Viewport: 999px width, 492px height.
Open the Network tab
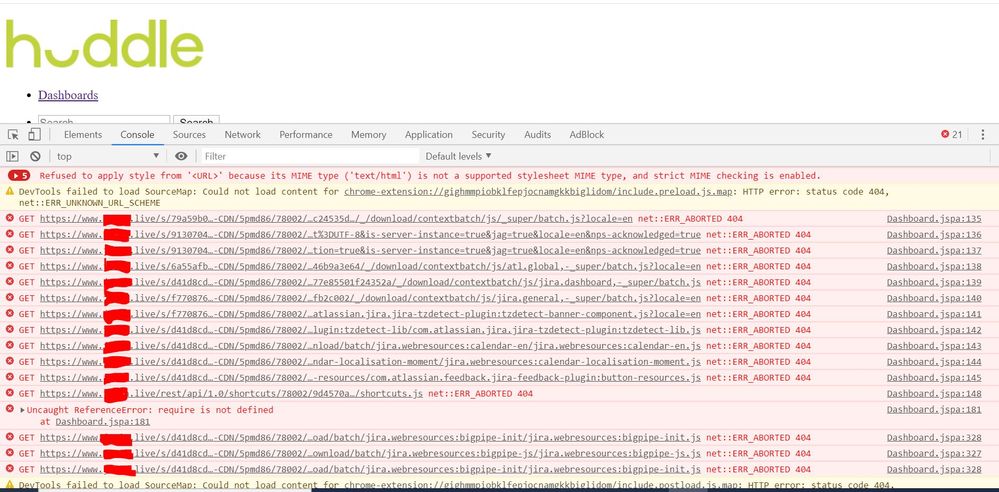(242, 134)
